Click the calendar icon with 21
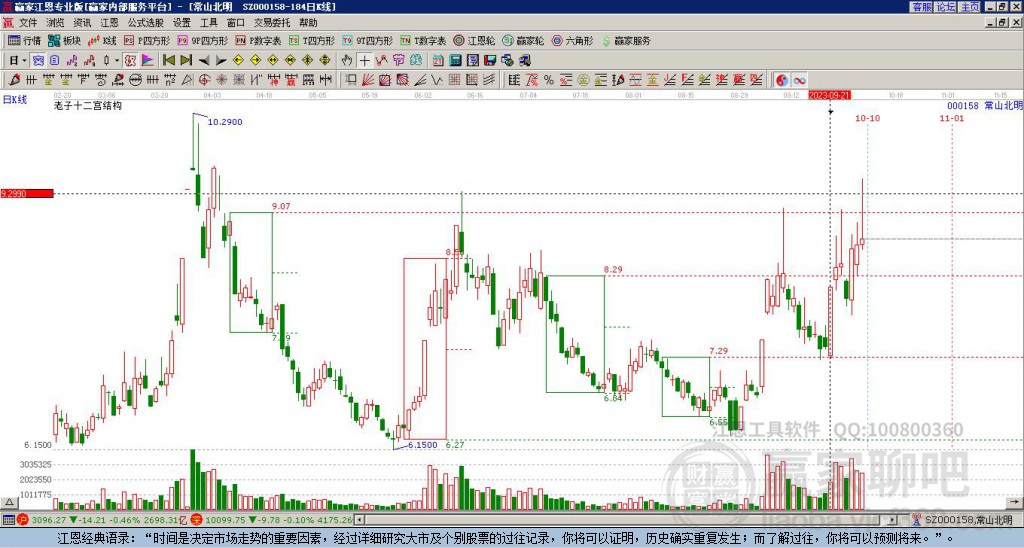1024x548 pixels. point(438,61)
